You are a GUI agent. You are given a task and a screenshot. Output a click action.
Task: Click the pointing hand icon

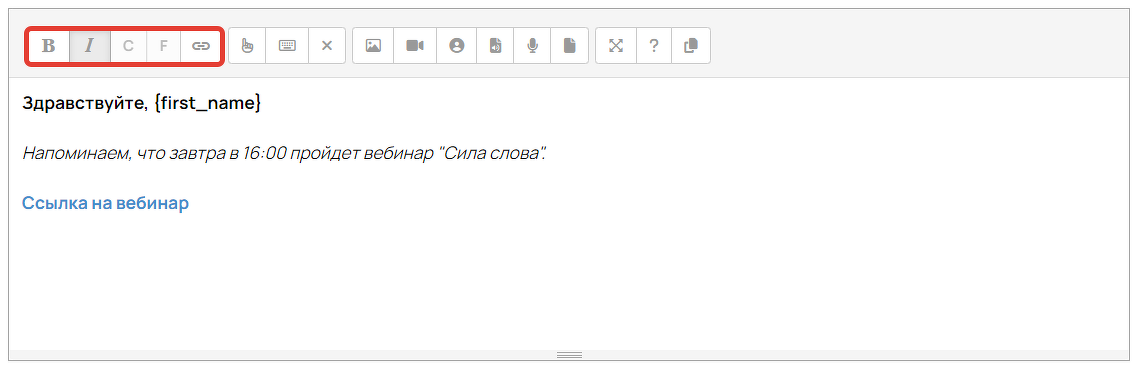coord(247,46)
